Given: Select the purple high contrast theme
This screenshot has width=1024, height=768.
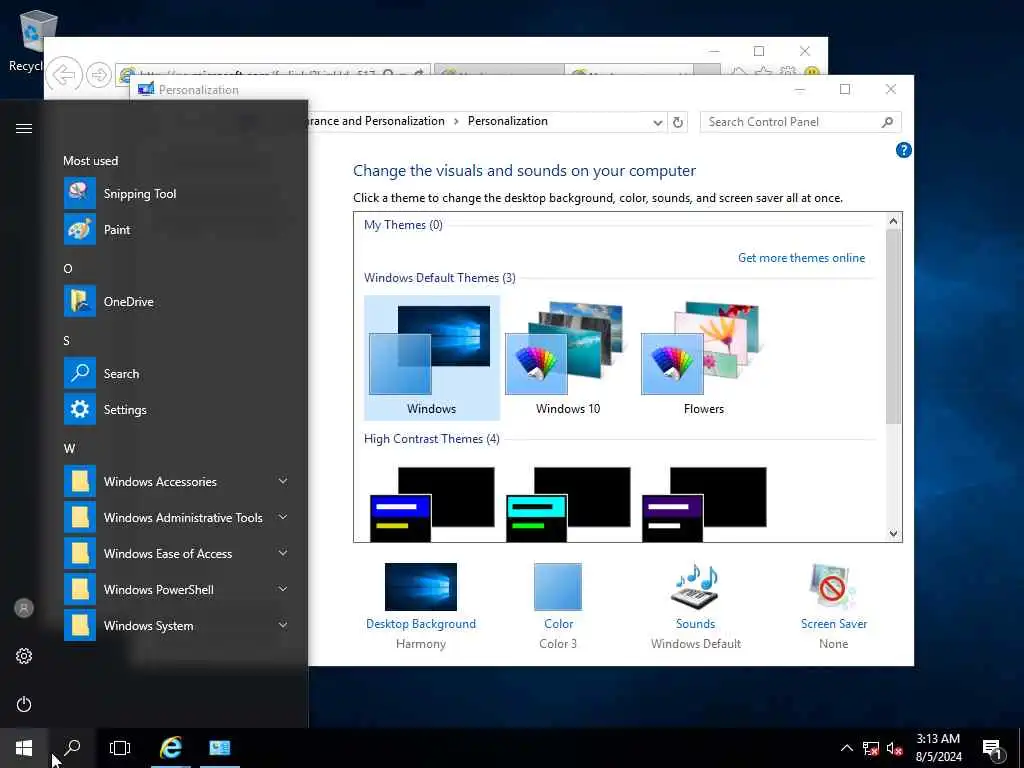Looking at the screenshot, I should coord(703,504).
